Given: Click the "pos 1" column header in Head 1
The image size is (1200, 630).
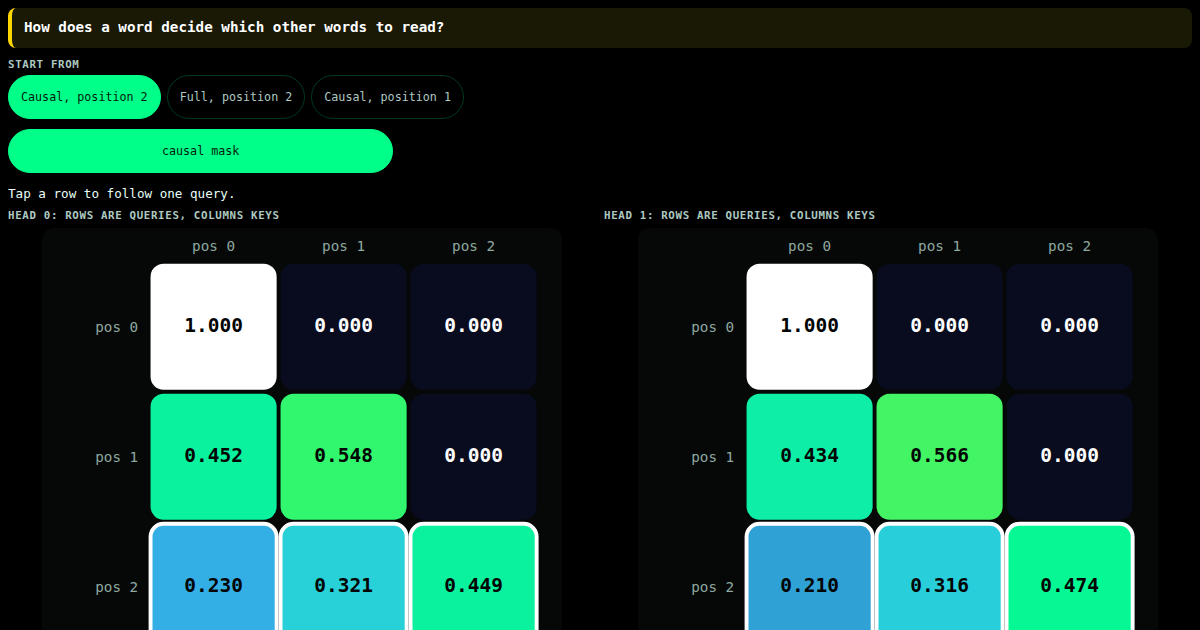Looking at the screenshot, I should pos(940,246).
